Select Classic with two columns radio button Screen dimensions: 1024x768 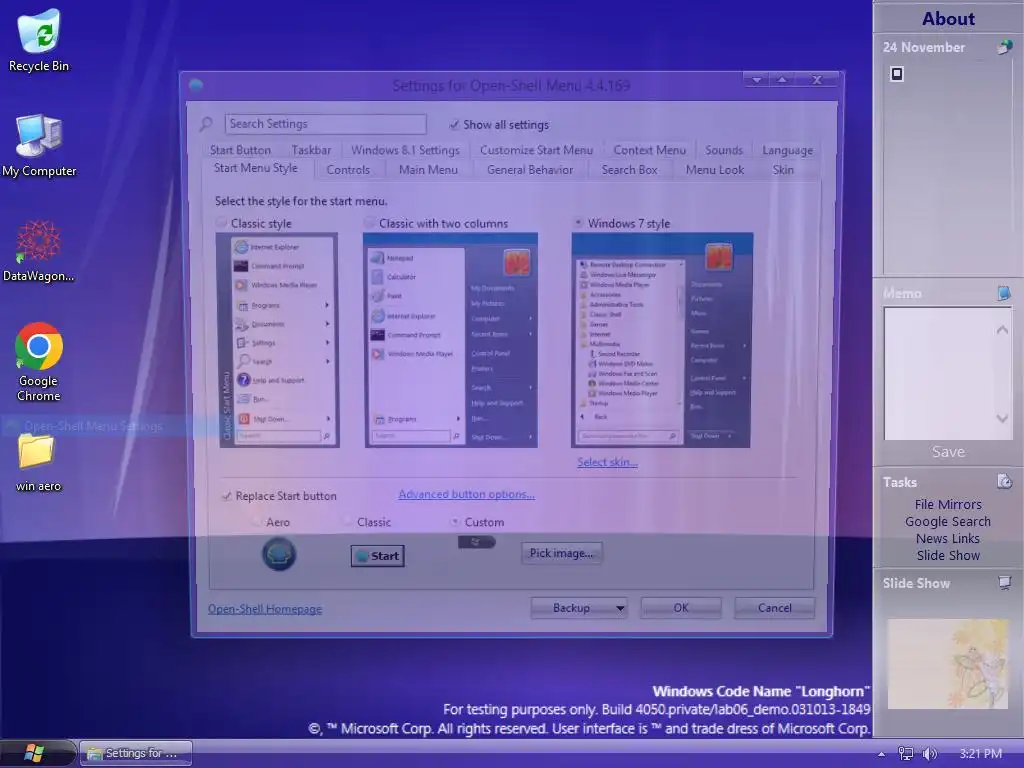coord(370,223)
